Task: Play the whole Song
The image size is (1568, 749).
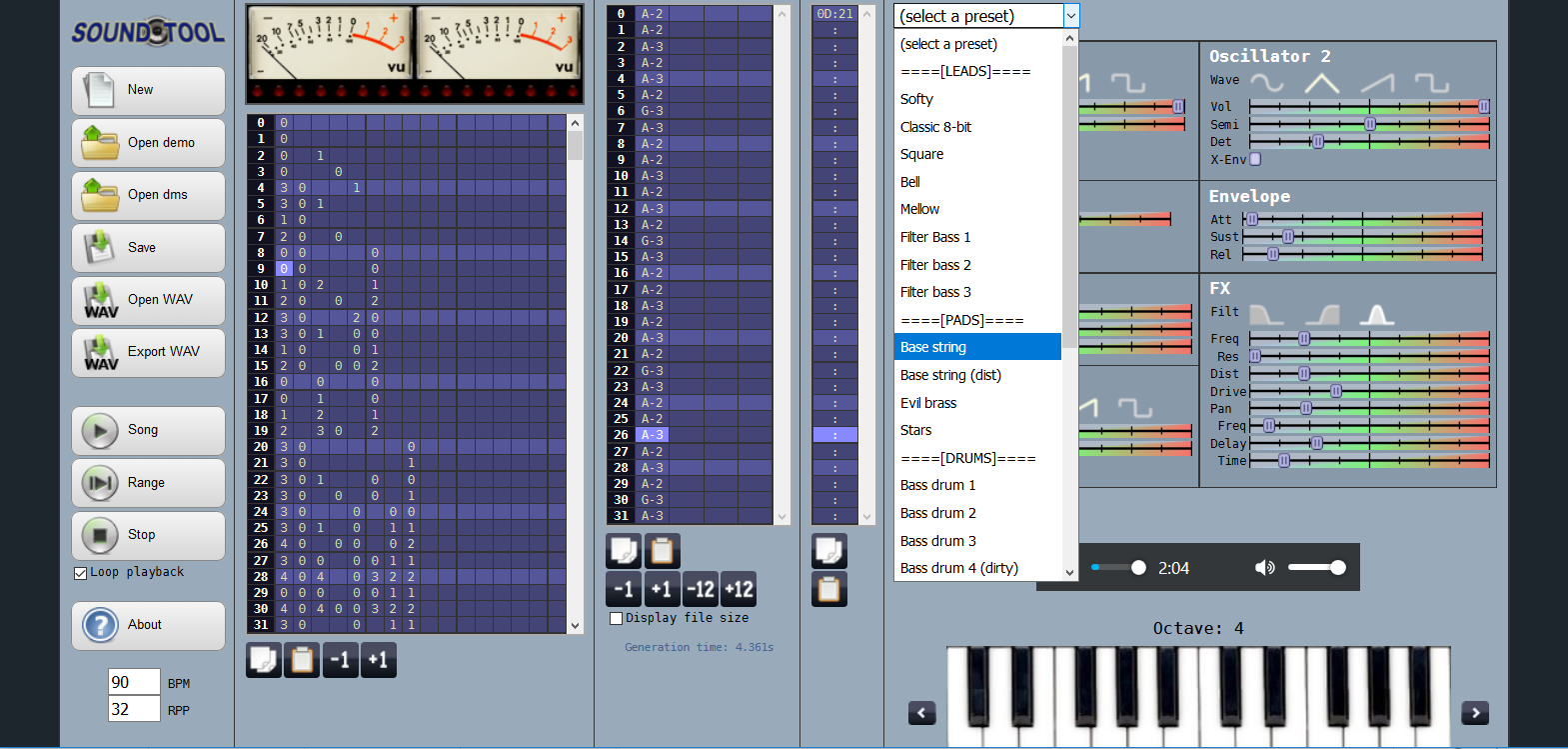Action: click(x=148, y=430)
